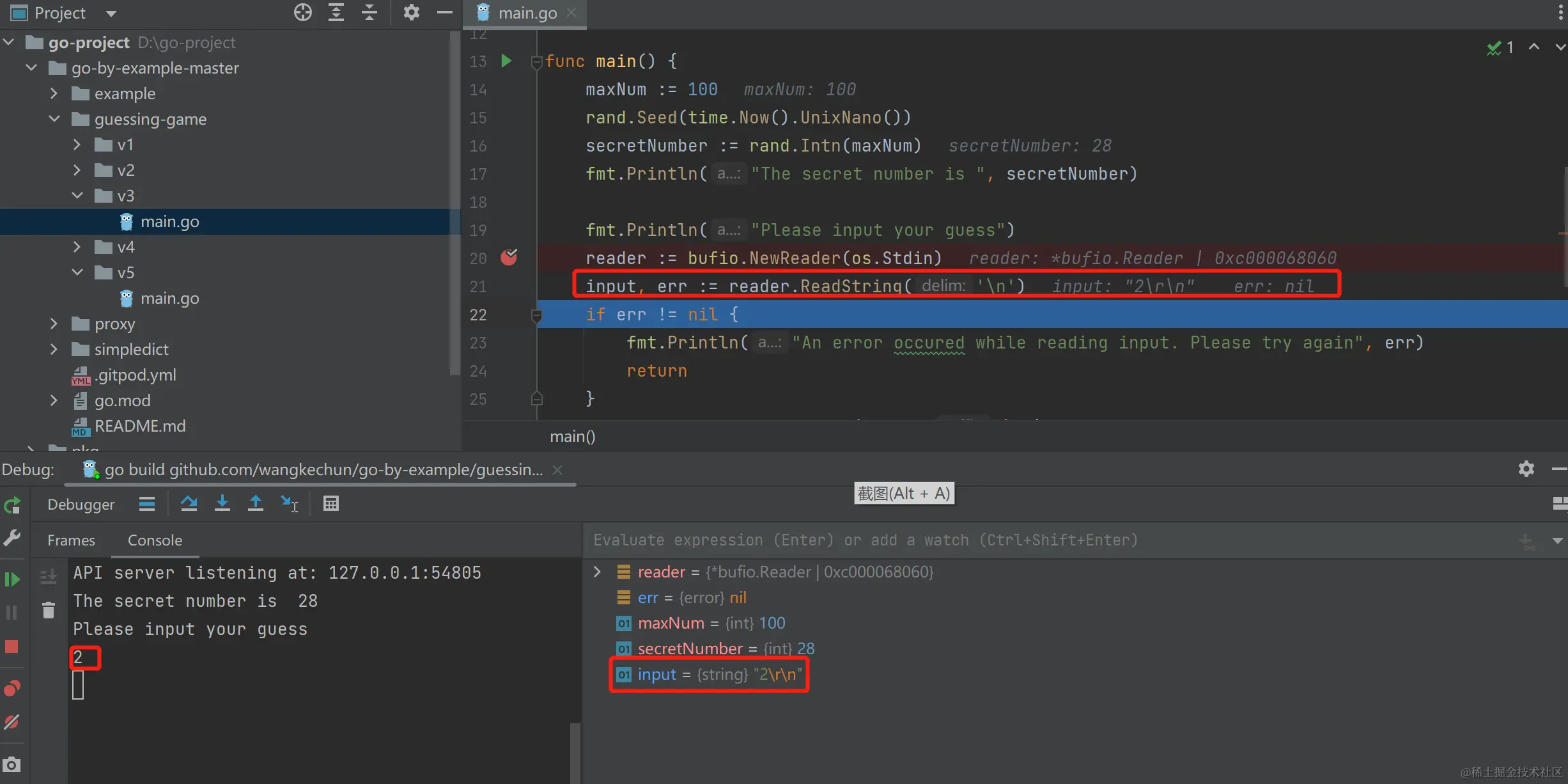Select the main.go editor tab
Viewport: 1568px width, 784px height.
point(527,13)
